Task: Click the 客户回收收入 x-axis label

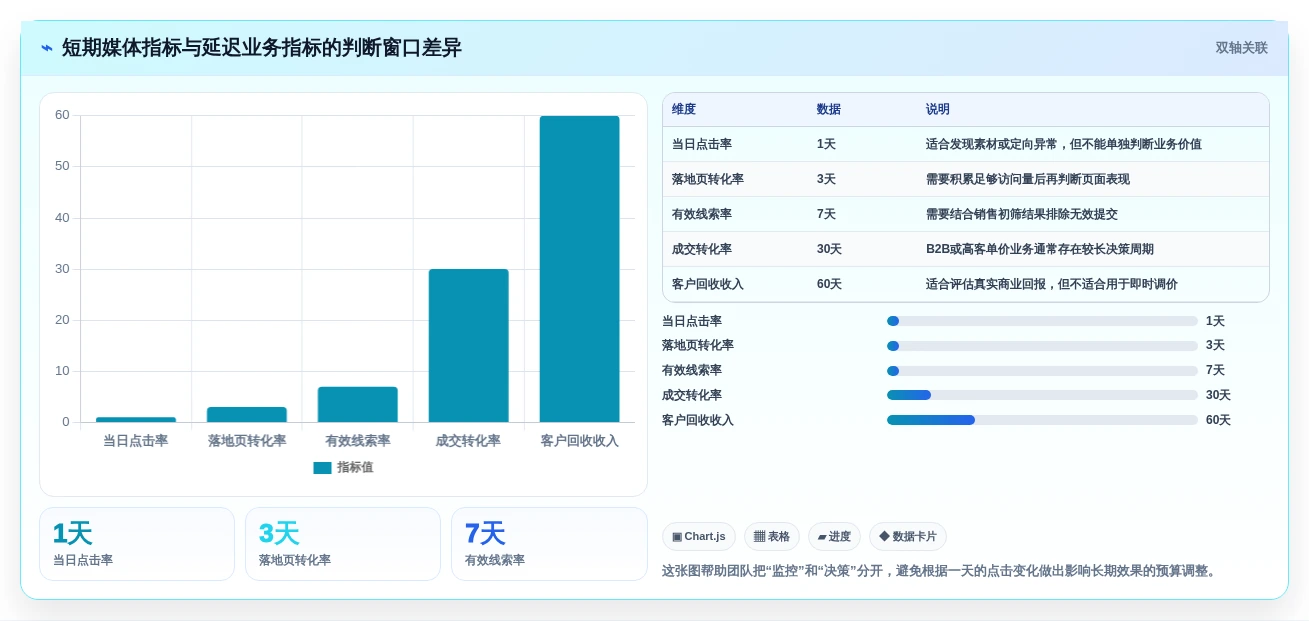Action: (579, 441)
